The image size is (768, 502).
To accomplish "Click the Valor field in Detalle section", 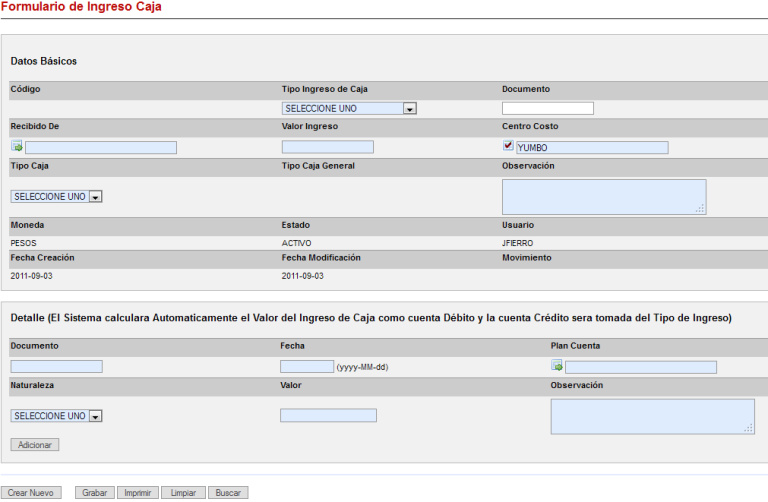I will (x=329, y=415).
